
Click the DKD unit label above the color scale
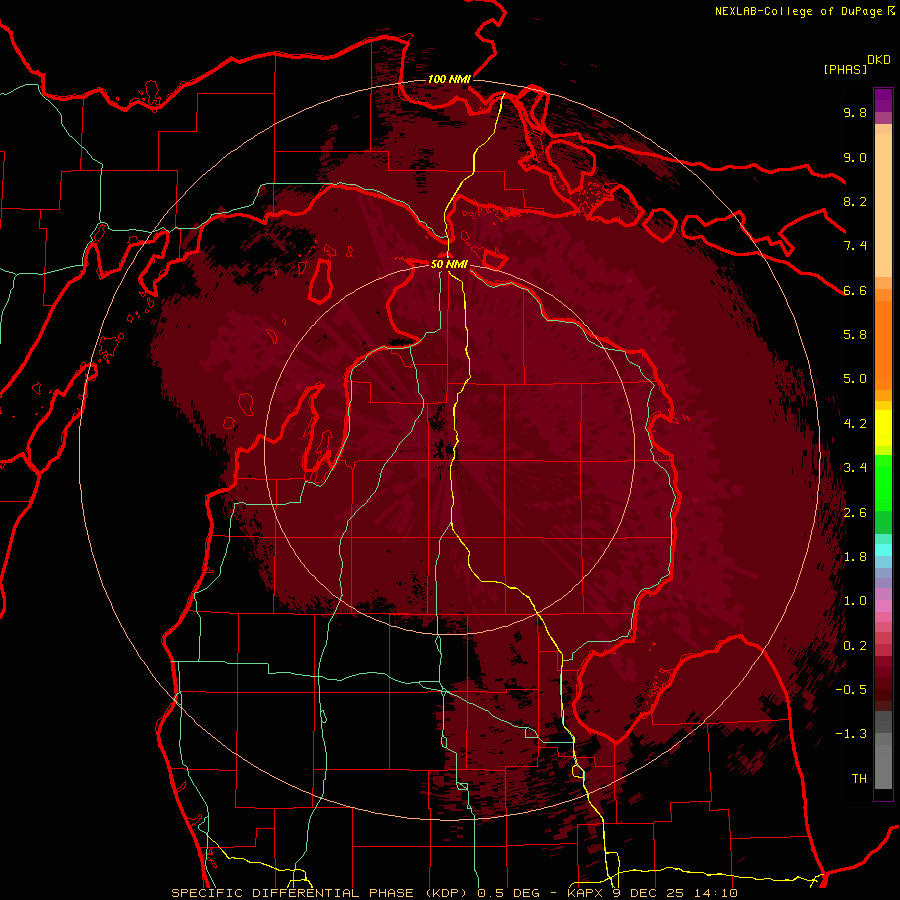pyautogui.click(x=879, y=60)
